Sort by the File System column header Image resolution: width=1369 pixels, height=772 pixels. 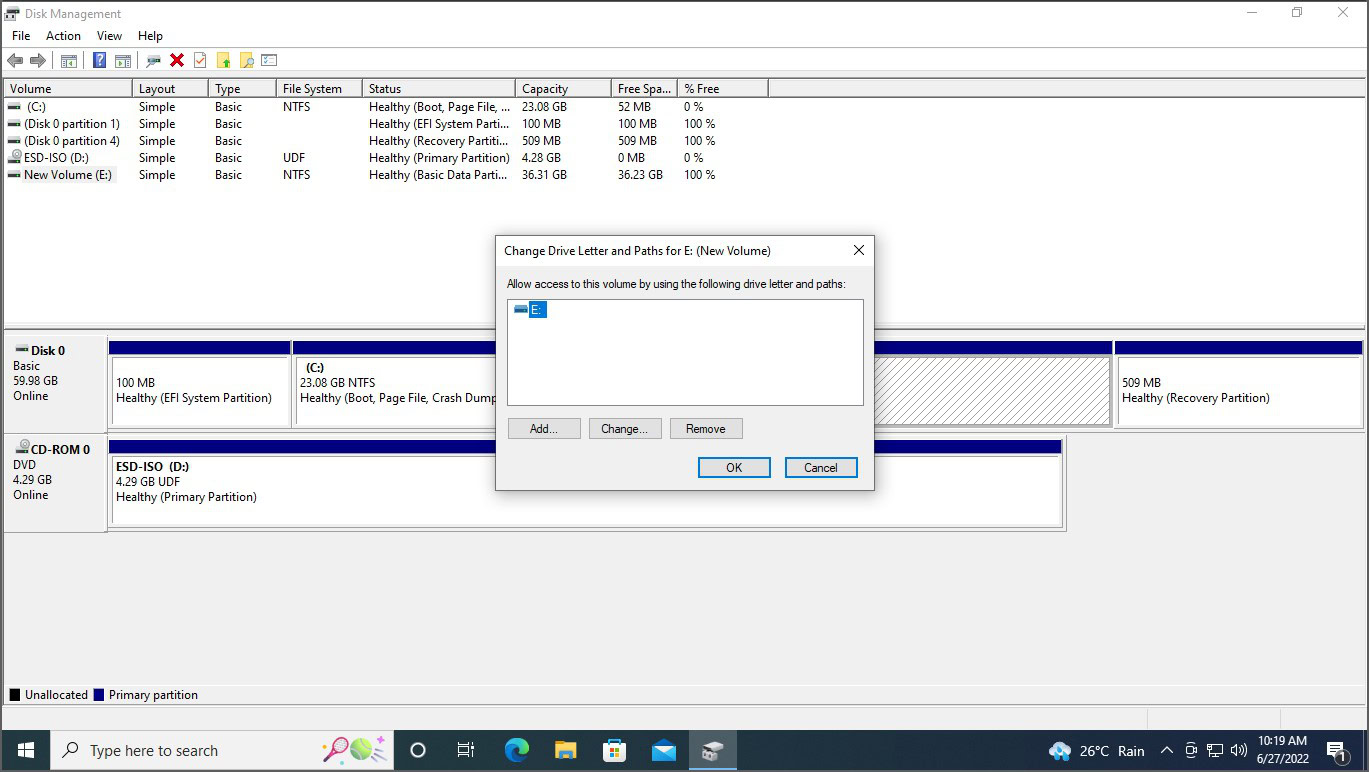point(319,89)
